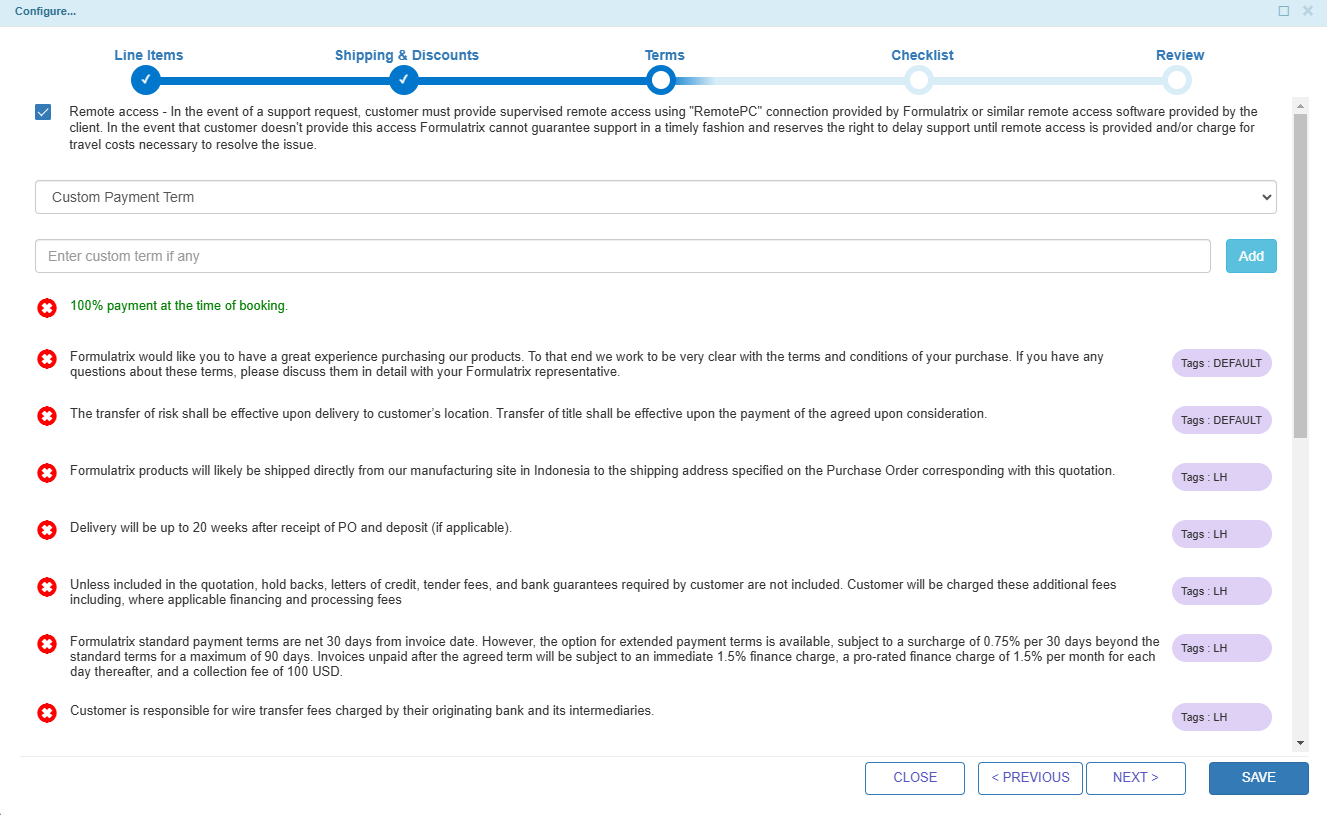
Task: Jump to the Review step label
Action: [x=1180, y=55]
